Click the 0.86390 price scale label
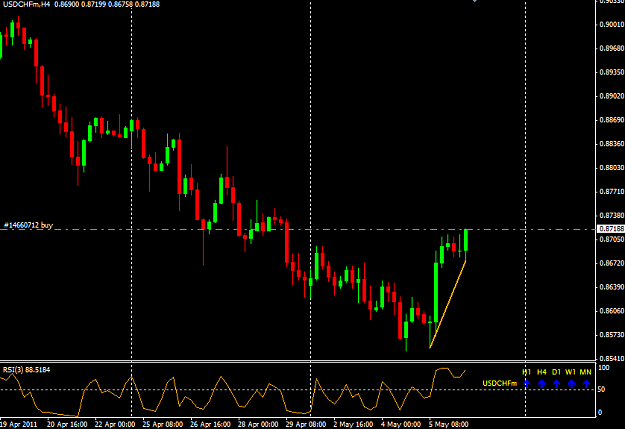The width and height of the screenshot is (625, 429). click(612, 287)
